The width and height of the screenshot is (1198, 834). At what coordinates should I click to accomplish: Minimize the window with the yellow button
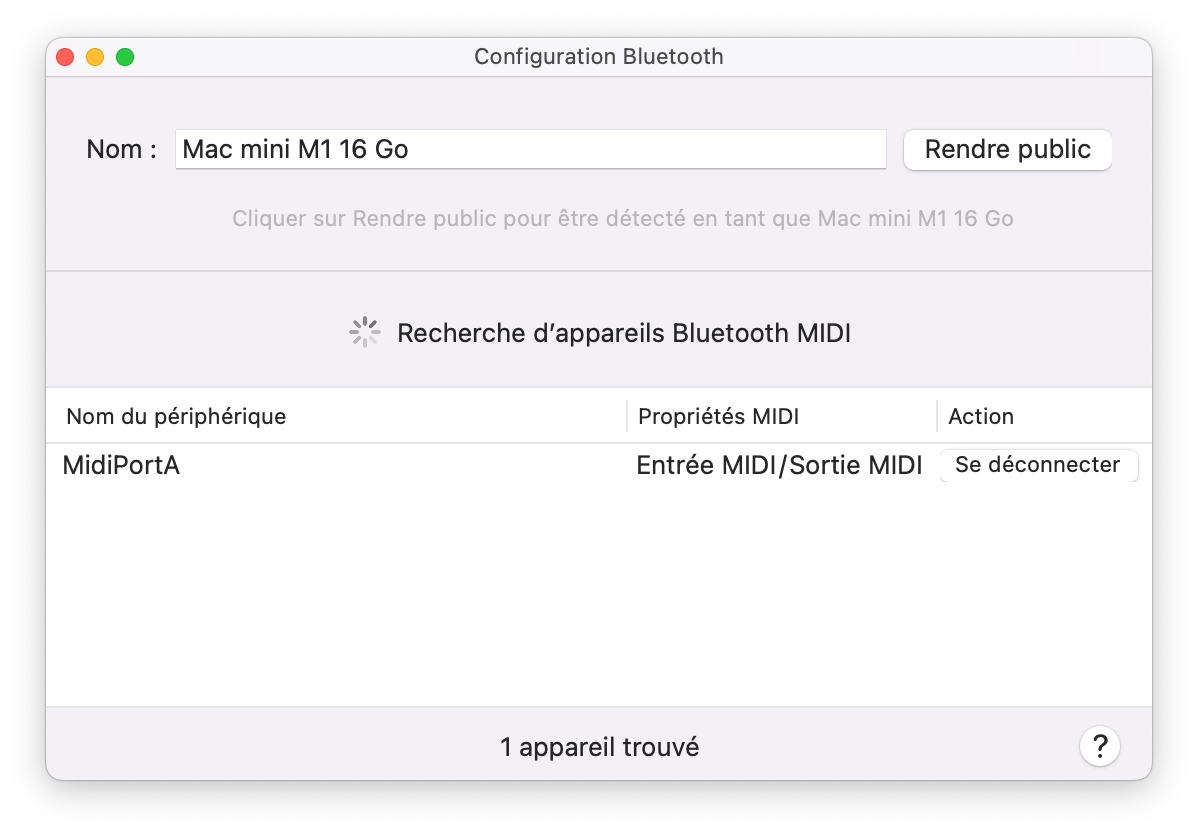96,57
